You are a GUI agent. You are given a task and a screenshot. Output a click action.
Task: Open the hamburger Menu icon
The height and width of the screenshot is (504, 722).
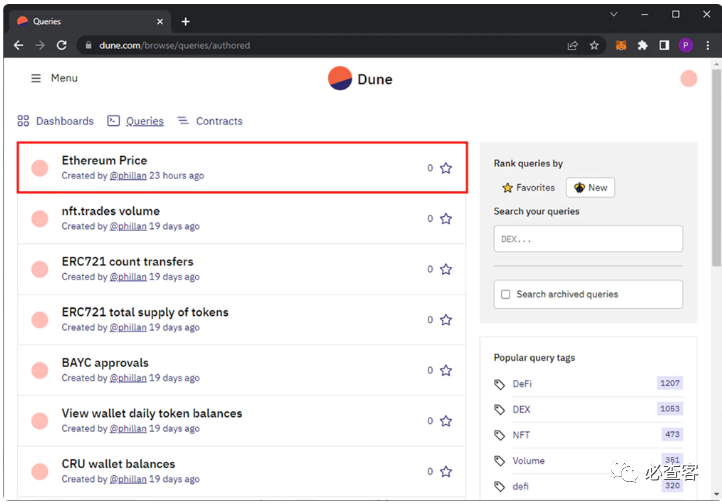(x=36, y=78)
